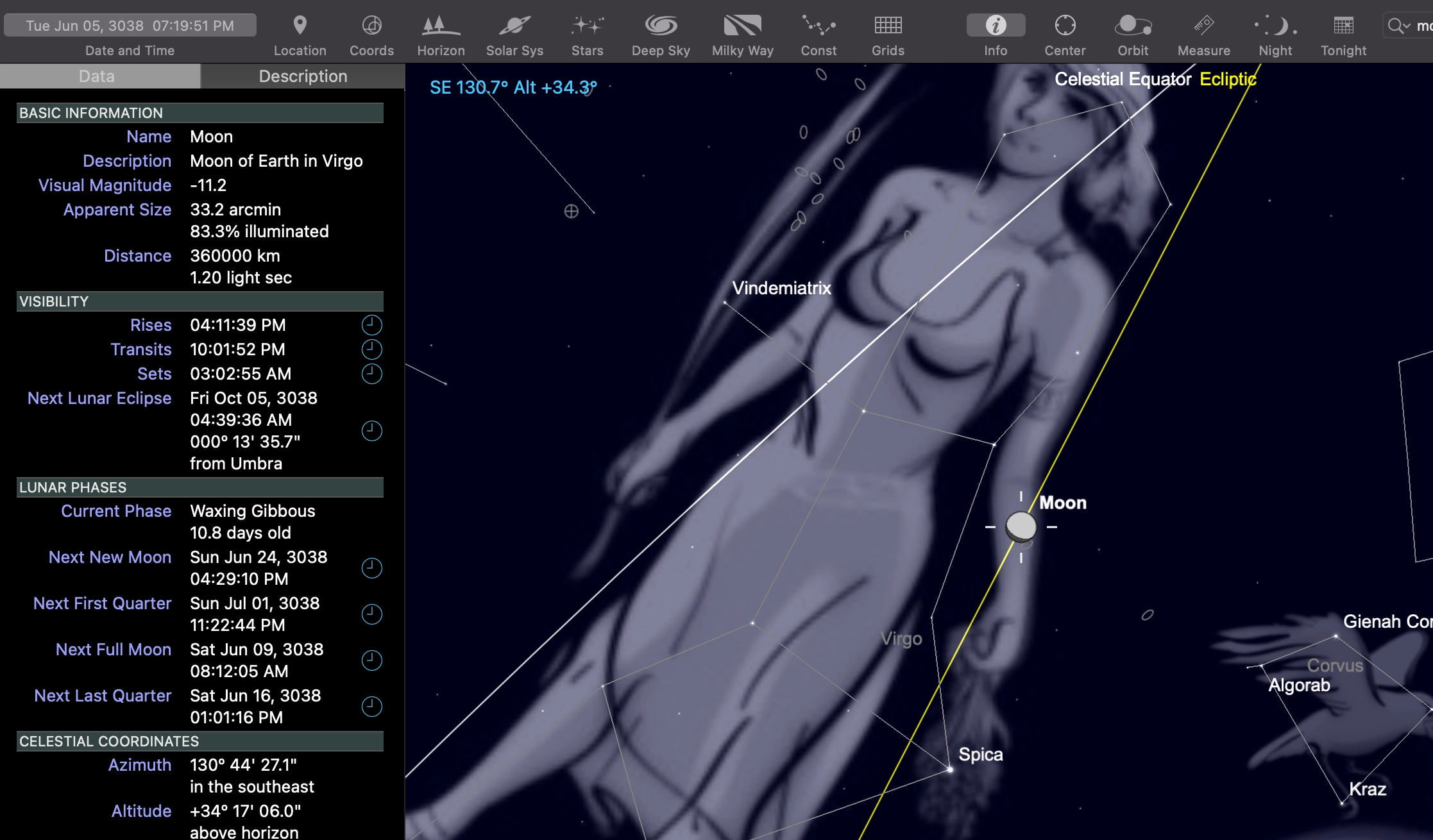Toggle the Solar Sys planet icon
The image size is (1433, 840).
point(514,26)
